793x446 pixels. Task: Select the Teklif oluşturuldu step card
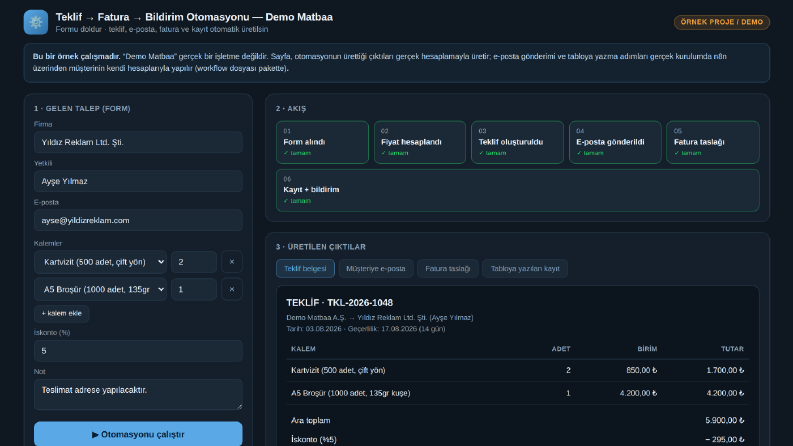[517, 142]
